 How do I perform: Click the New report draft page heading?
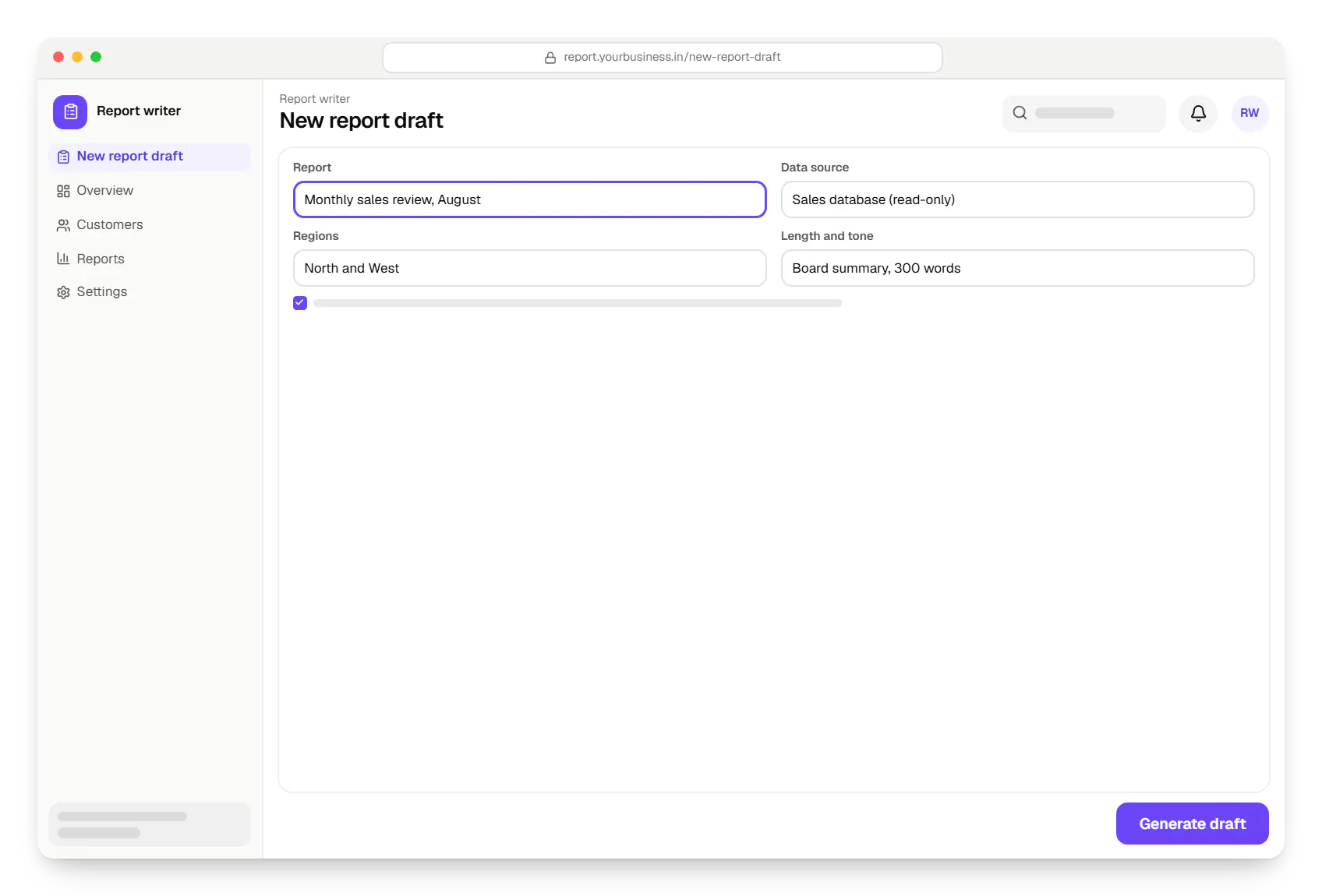pos(362,121)
